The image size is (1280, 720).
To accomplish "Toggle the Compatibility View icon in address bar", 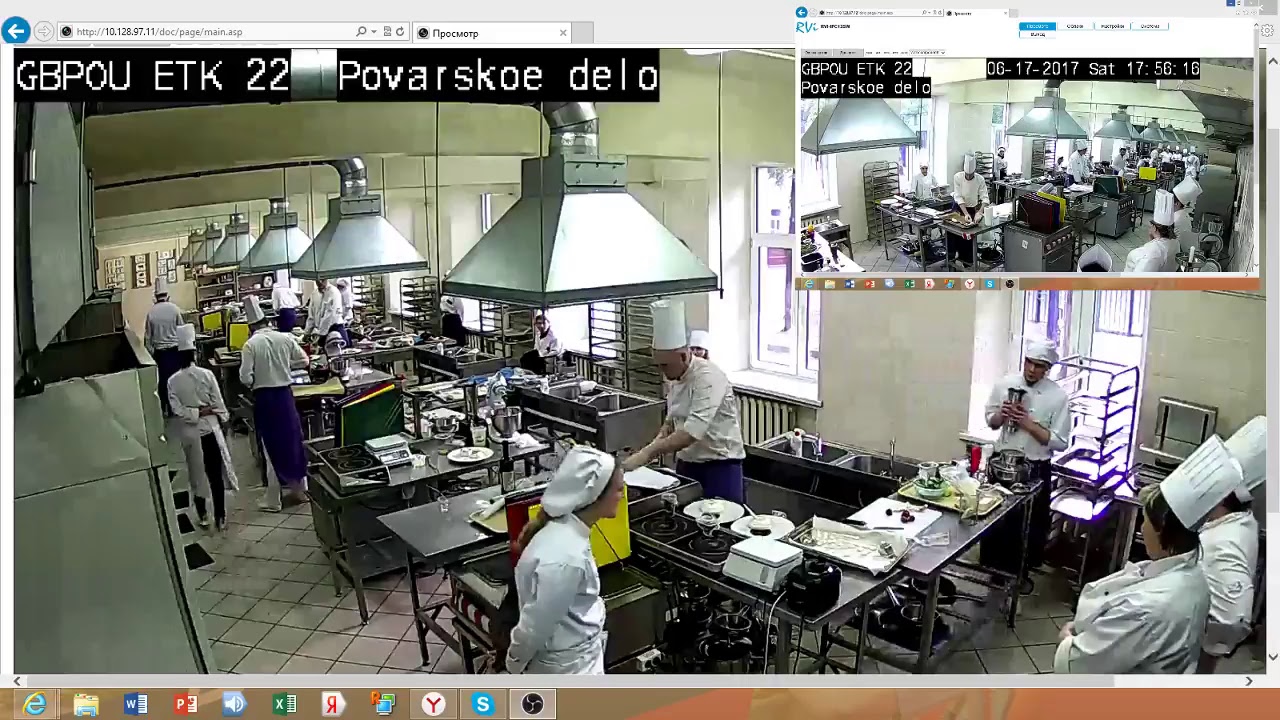I will pyautogui.click(x=387, y=32).
